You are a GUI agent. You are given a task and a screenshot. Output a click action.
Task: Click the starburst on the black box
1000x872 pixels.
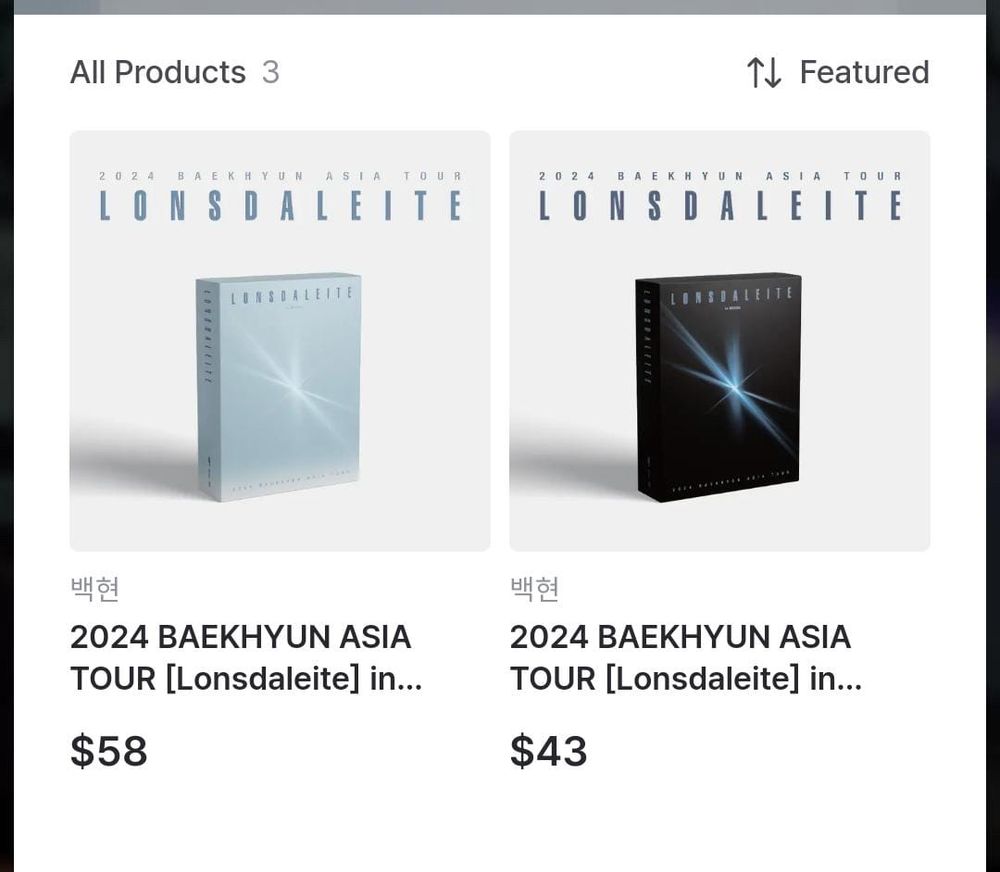click(733, 387)
